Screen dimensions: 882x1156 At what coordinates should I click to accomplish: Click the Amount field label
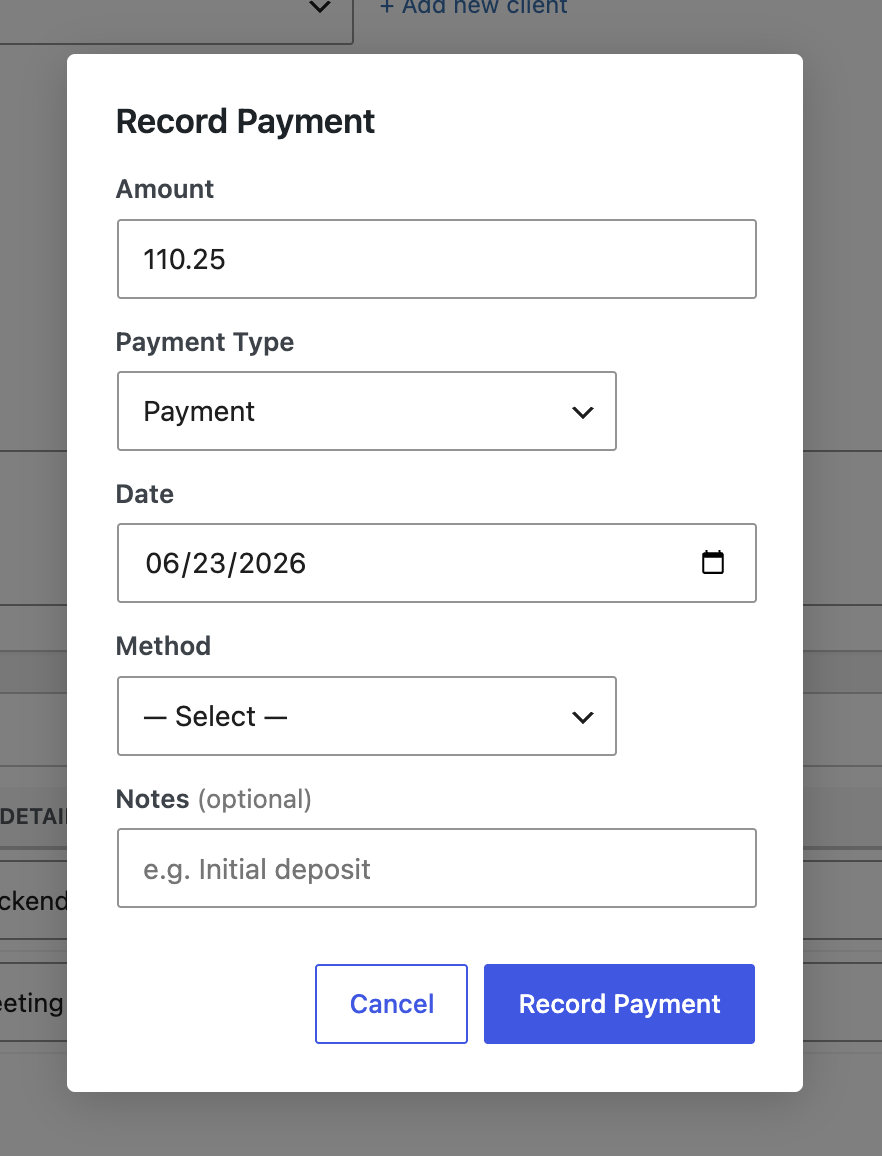pos(164,189)
